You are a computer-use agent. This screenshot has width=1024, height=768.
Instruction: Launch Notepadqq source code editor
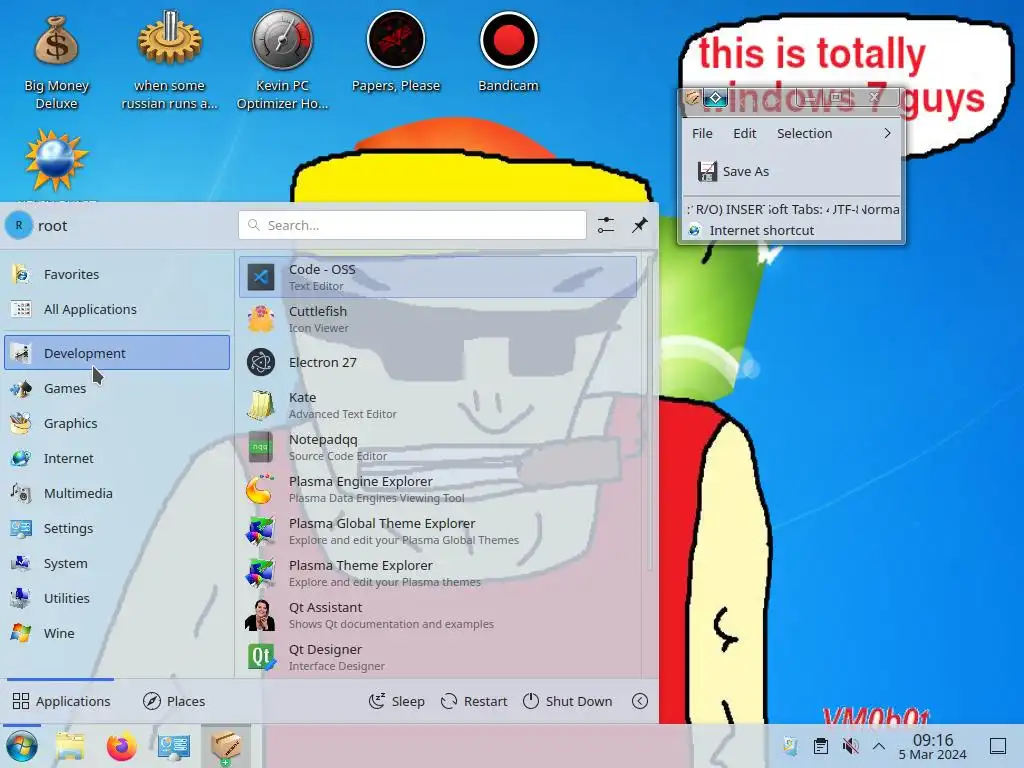[x=438, y=447]
